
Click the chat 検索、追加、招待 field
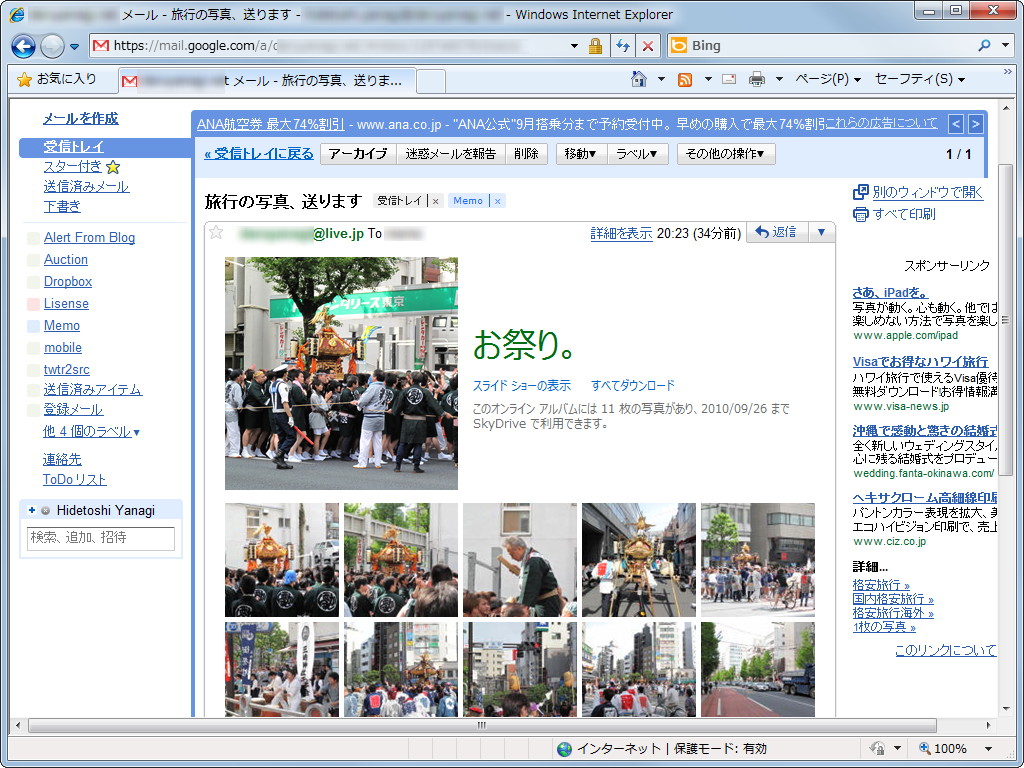pyautogui.click(x=101, y=538)
